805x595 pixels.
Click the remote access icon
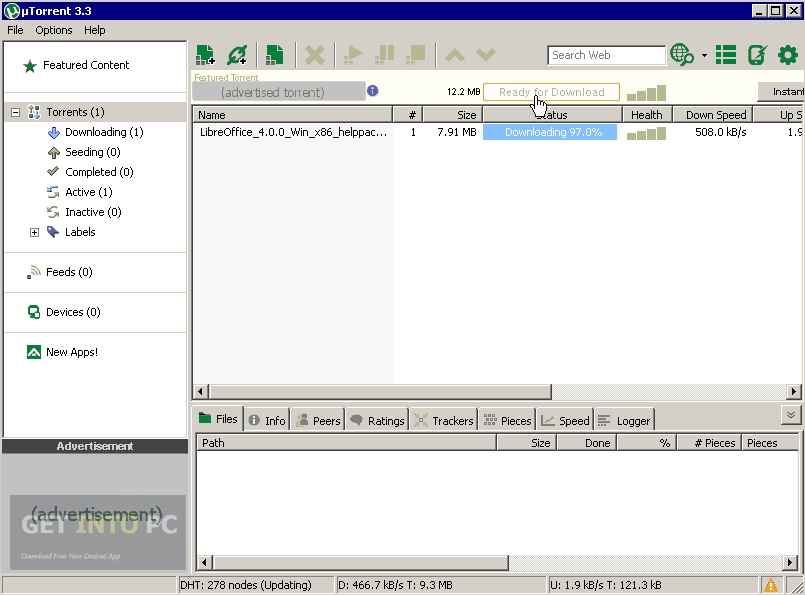pos(757,54)
